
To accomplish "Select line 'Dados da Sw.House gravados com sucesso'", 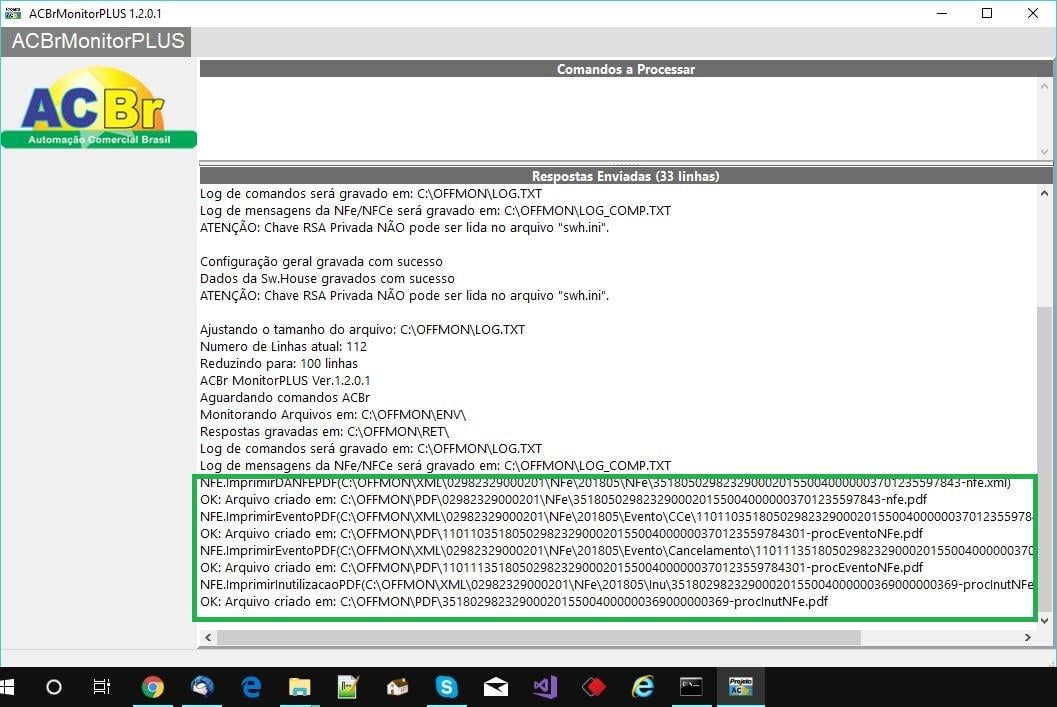I will (x=327, y=278).
